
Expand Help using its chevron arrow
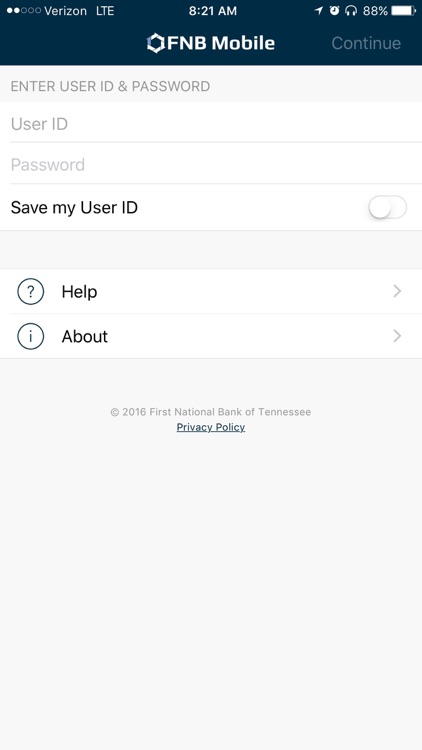click(397, 291)
